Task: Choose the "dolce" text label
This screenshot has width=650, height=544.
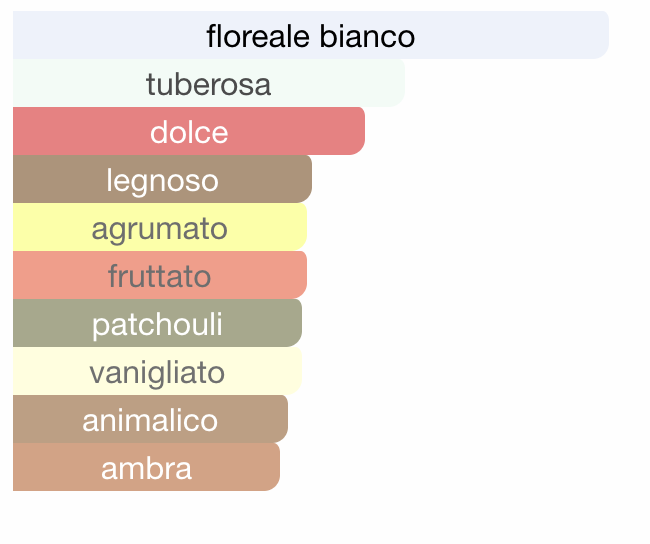Action: tap(189, 133)
